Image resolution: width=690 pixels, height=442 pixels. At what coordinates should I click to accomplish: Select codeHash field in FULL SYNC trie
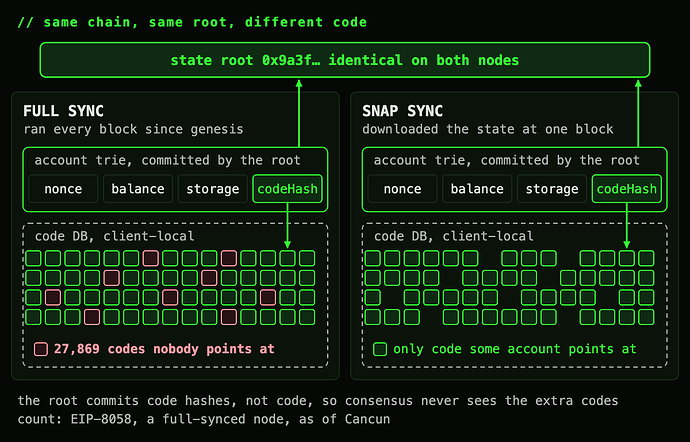pos(287,189)
